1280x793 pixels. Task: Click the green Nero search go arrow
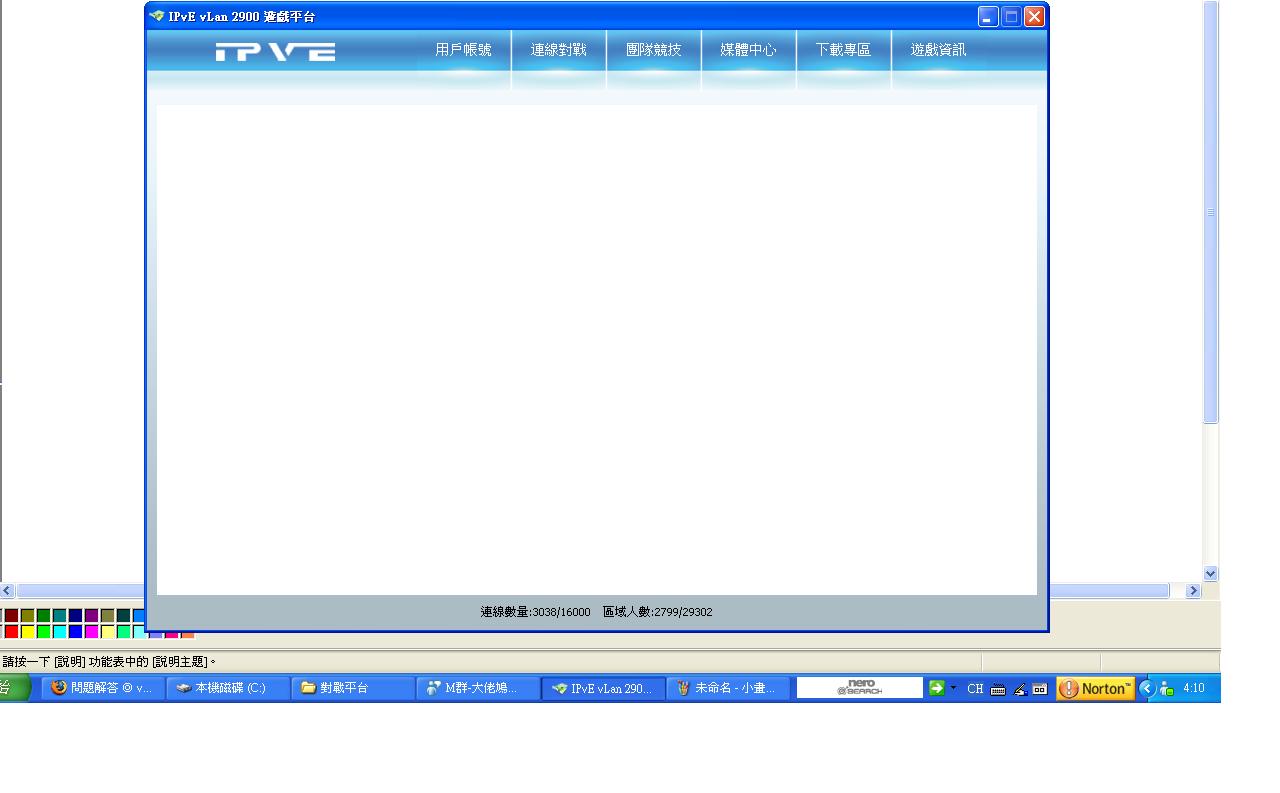[x=936, y=688]
